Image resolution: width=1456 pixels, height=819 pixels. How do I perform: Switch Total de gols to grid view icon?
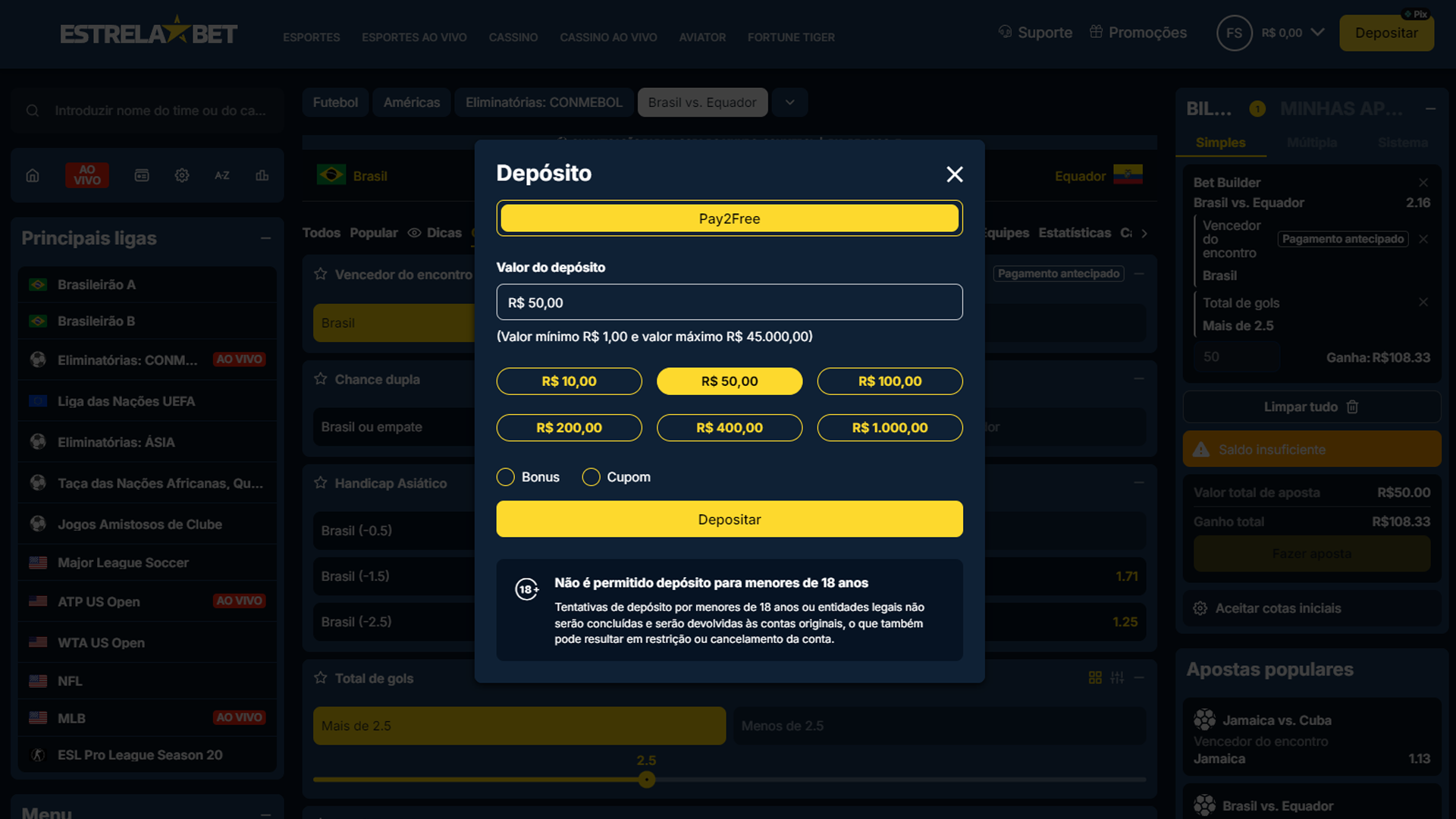click(1095, 677)
